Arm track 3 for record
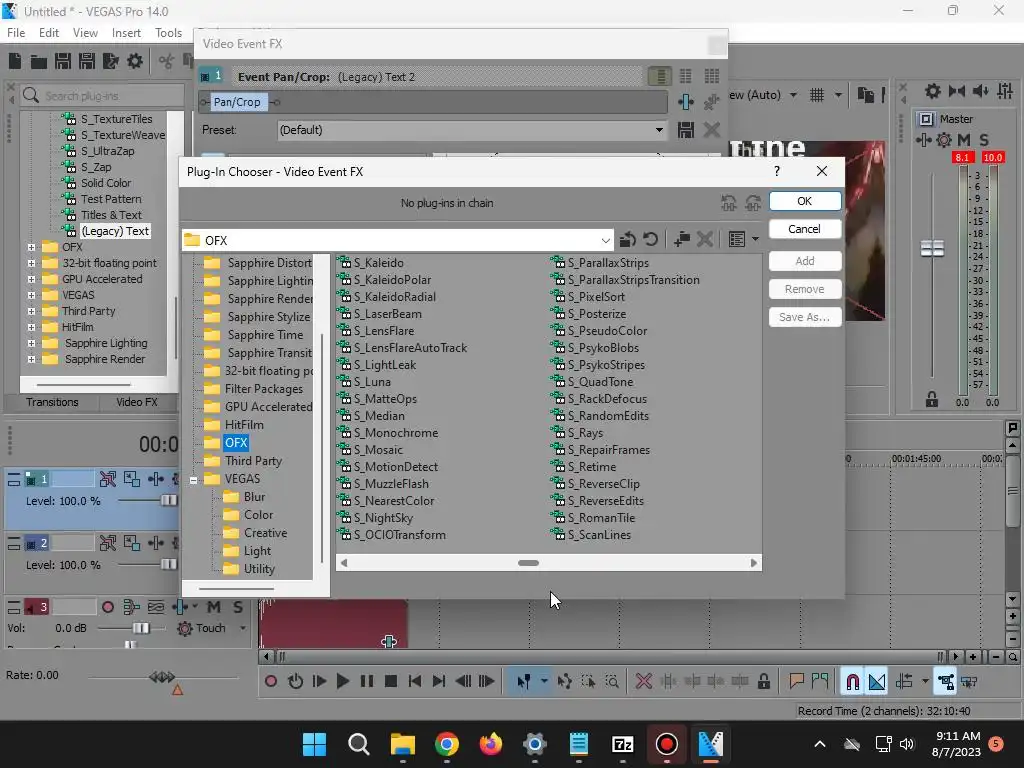 point(108,607)
